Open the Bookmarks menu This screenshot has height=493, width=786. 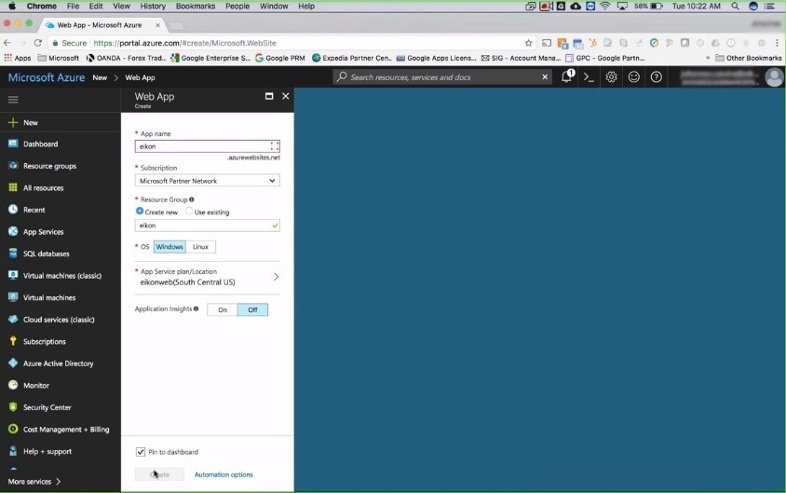(x=195, y=6)
